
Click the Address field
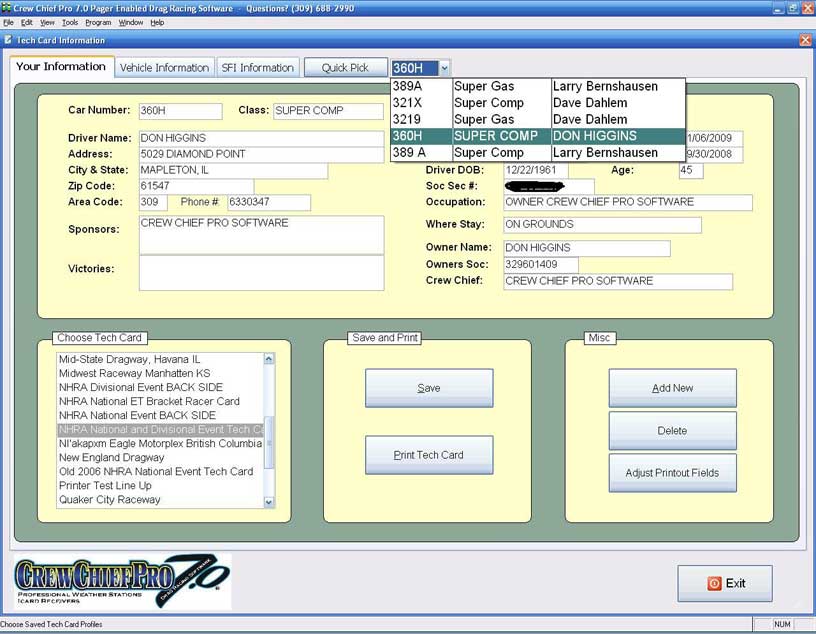coord(261,154)
